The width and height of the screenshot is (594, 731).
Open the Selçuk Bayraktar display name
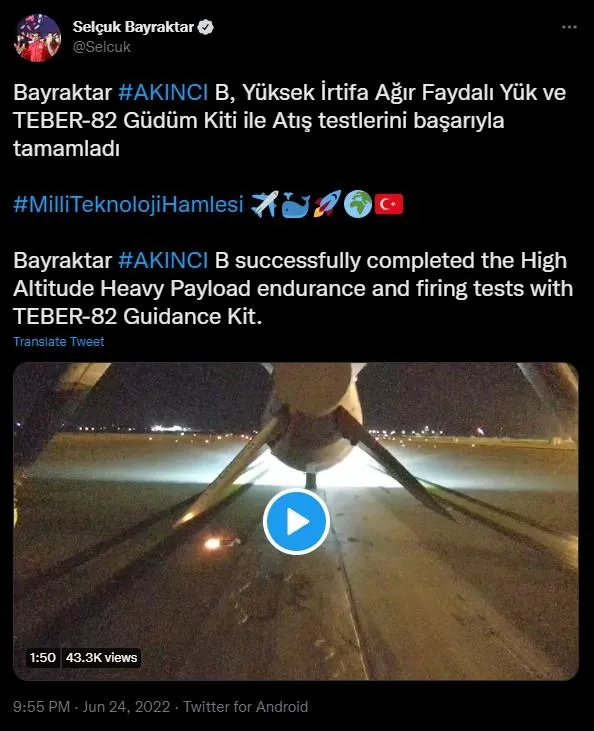tap(133, 27)
